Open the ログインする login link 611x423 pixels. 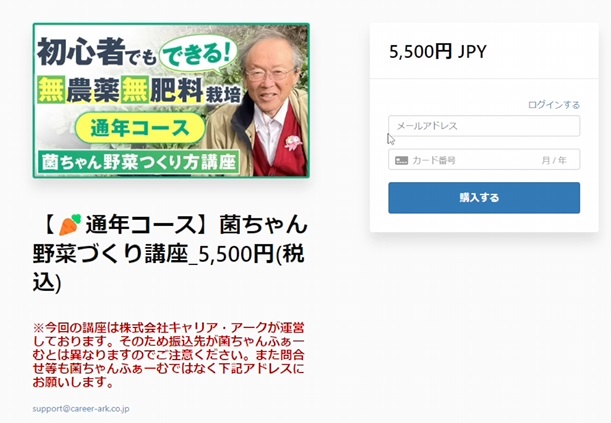(554, 105)
